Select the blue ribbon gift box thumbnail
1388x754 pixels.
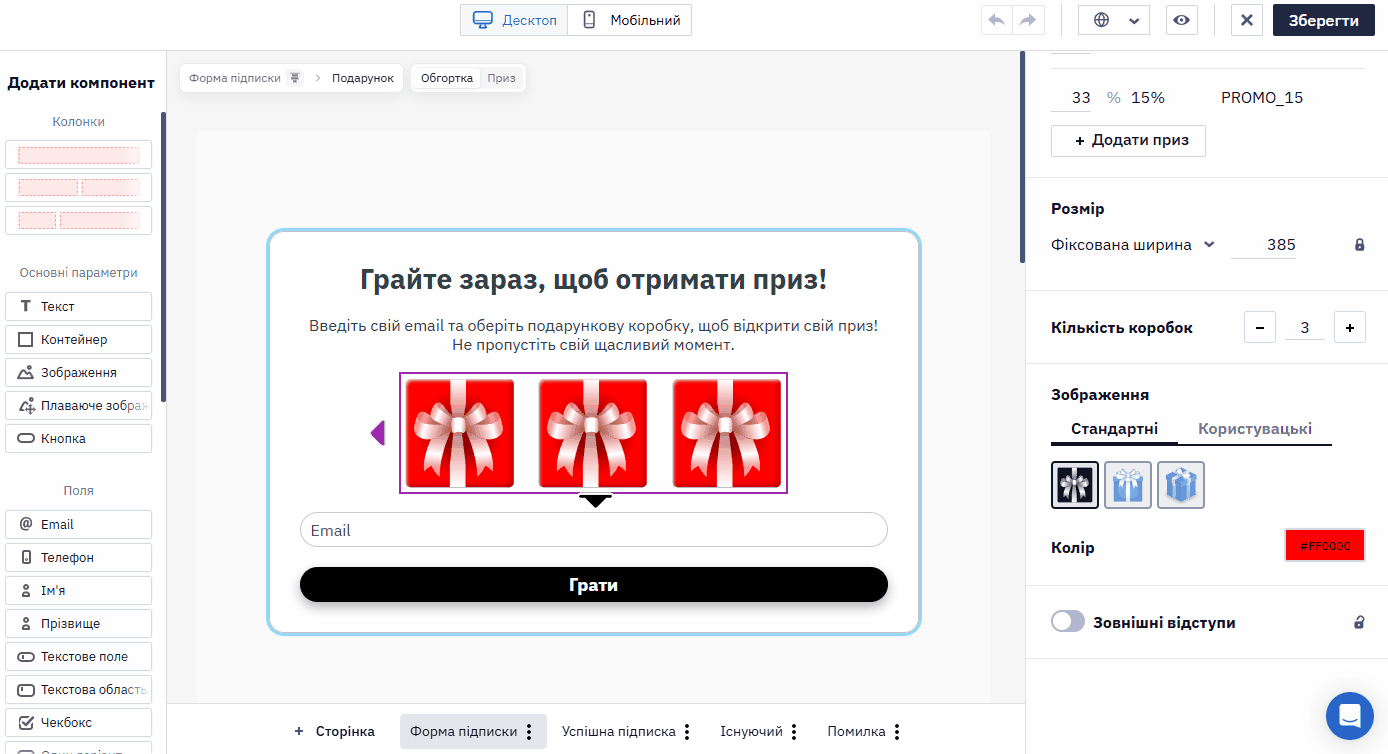coord(1128,485)
